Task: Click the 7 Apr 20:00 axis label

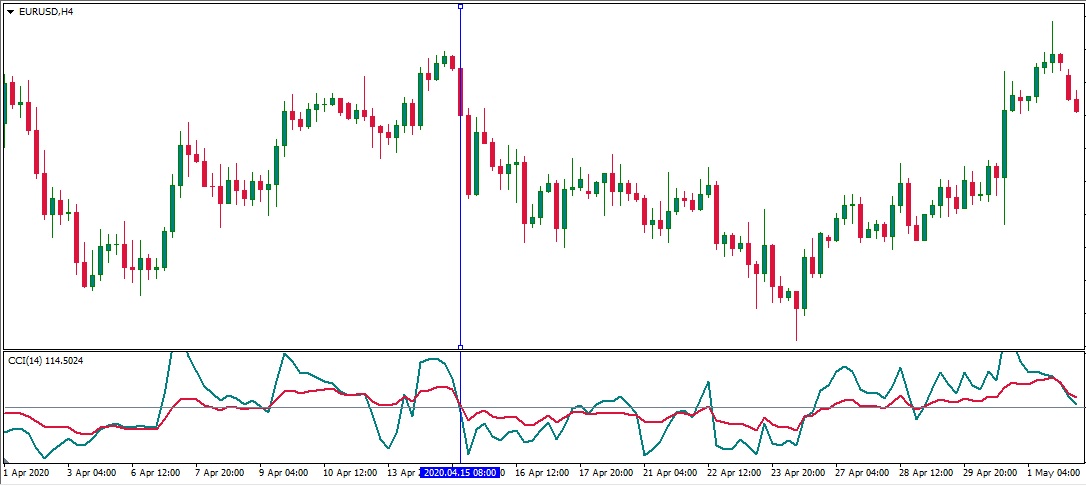Action: pos(219,473)
